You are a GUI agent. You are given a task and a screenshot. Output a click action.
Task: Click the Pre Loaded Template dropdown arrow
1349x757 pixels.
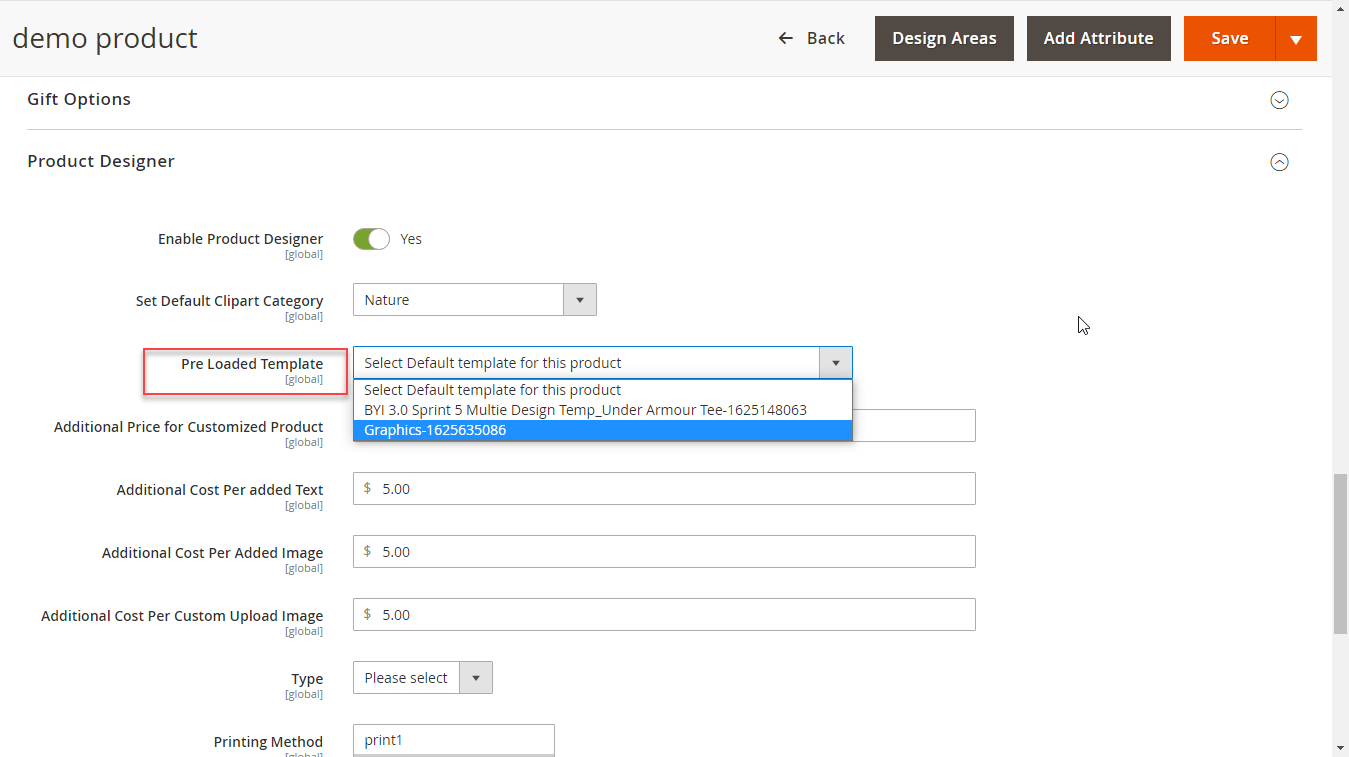(835, 363)
